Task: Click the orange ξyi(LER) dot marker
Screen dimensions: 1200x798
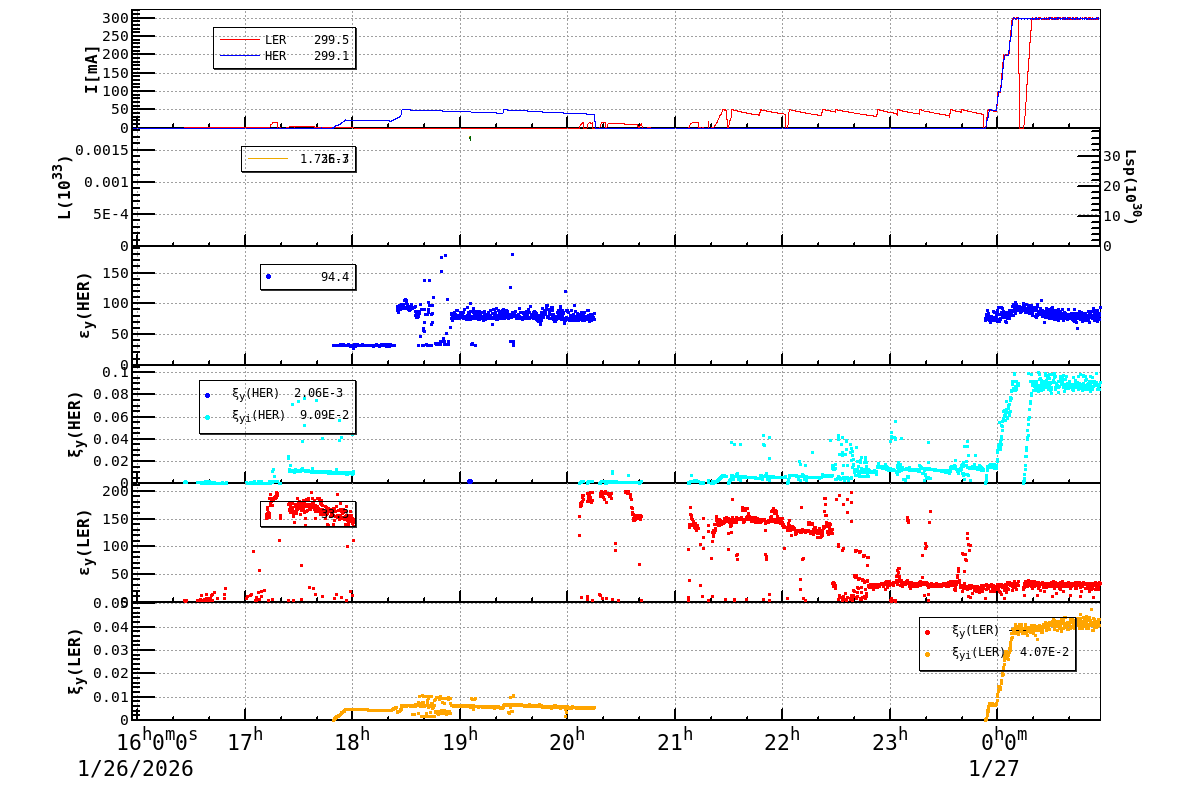Action: click(x=926, y=653)
